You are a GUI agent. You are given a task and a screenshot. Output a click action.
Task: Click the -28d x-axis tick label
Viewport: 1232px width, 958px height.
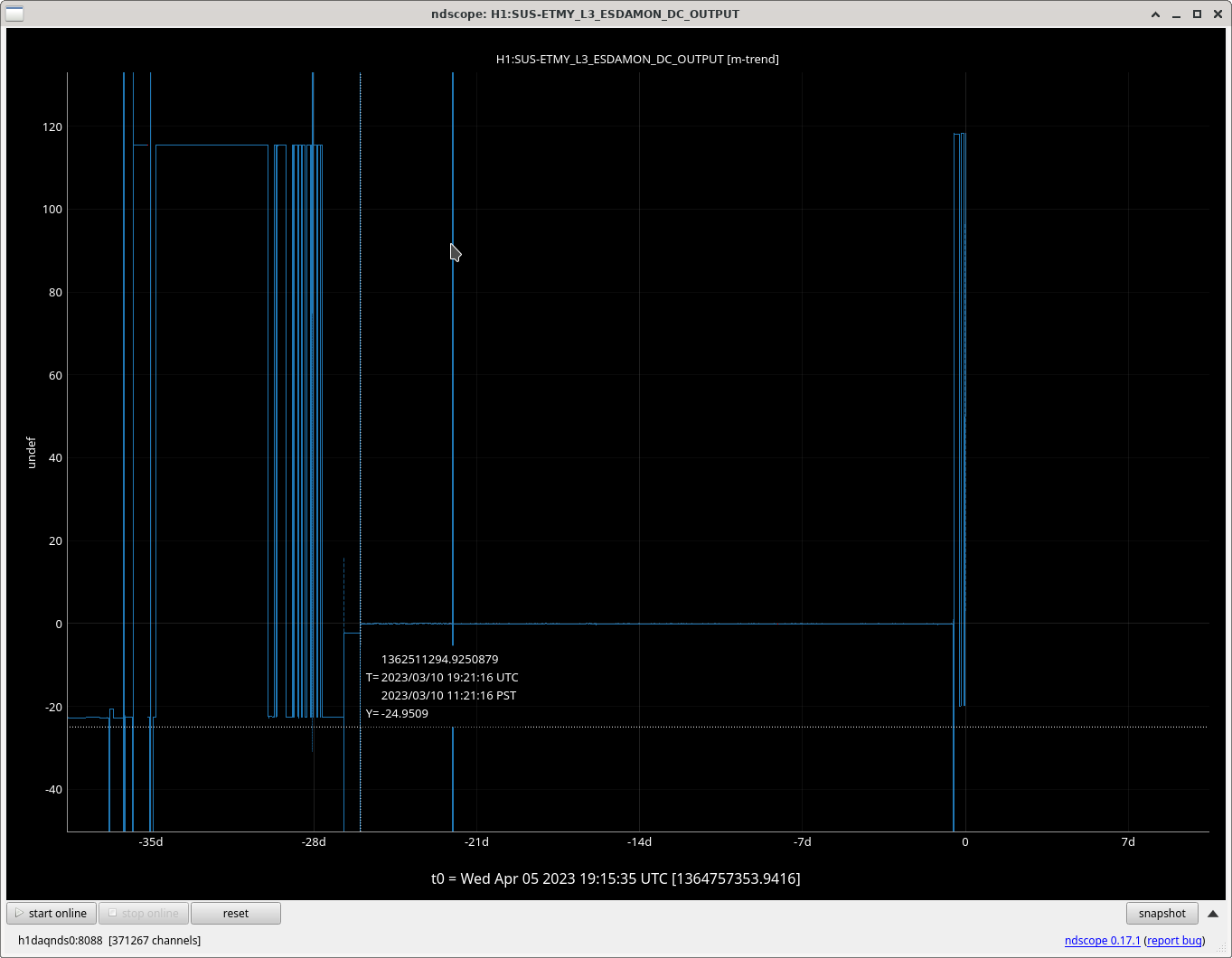[314, 841]
